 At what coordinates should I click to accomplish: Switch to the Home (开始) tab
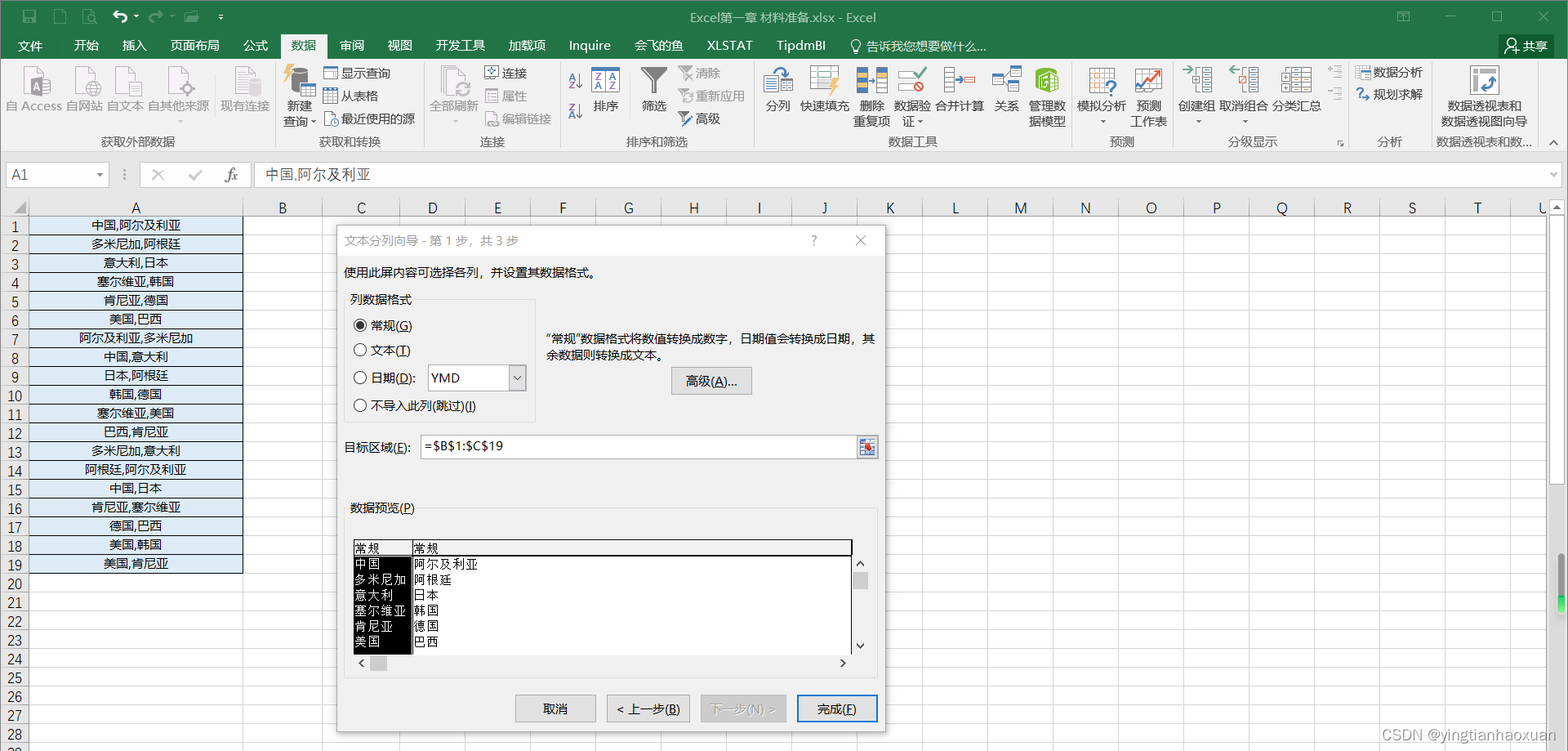(x=86, y=46)
